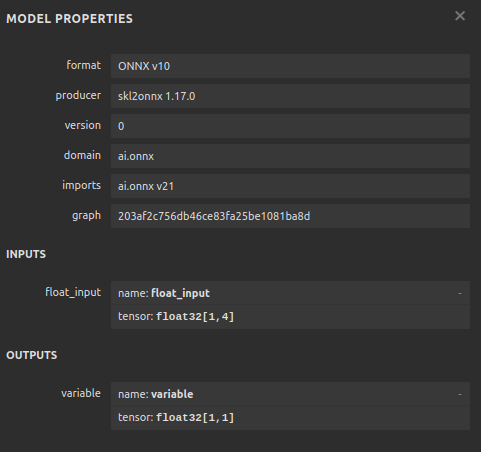This screenshot has height=452, width=481.
Task: Click the INPUTS section header
Action: (26, 254)
